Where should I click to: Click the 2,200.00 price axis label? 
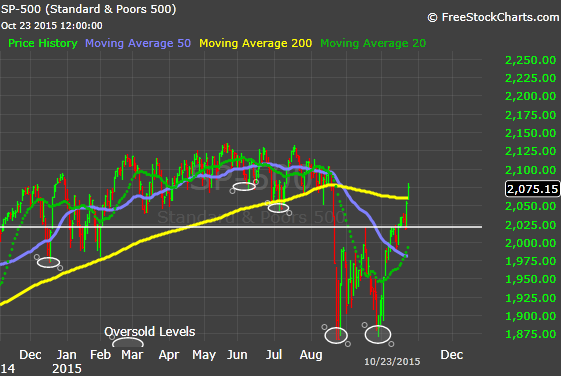pos(530,96)
